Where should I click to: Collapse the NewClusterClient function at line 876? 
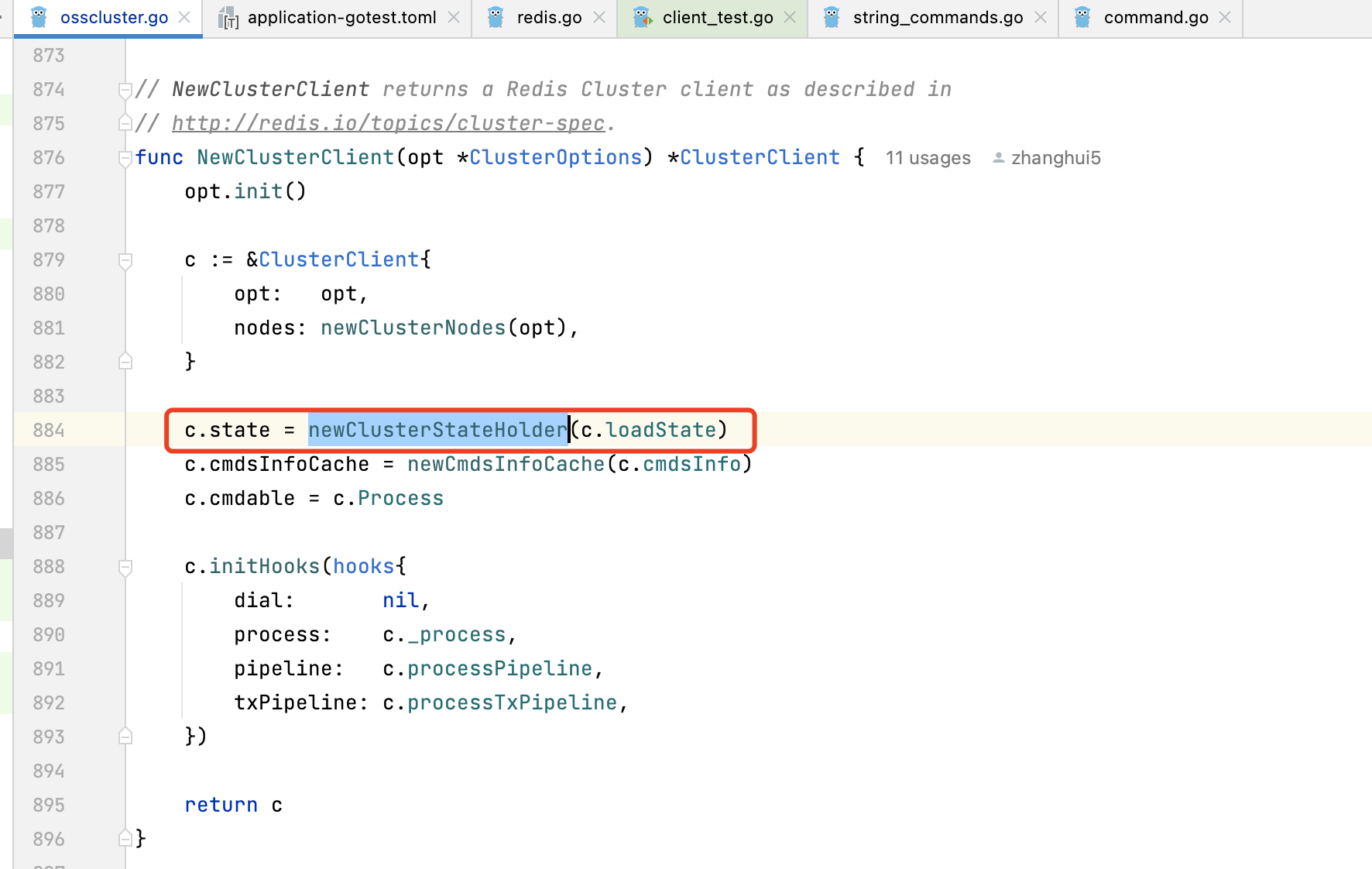125,158
